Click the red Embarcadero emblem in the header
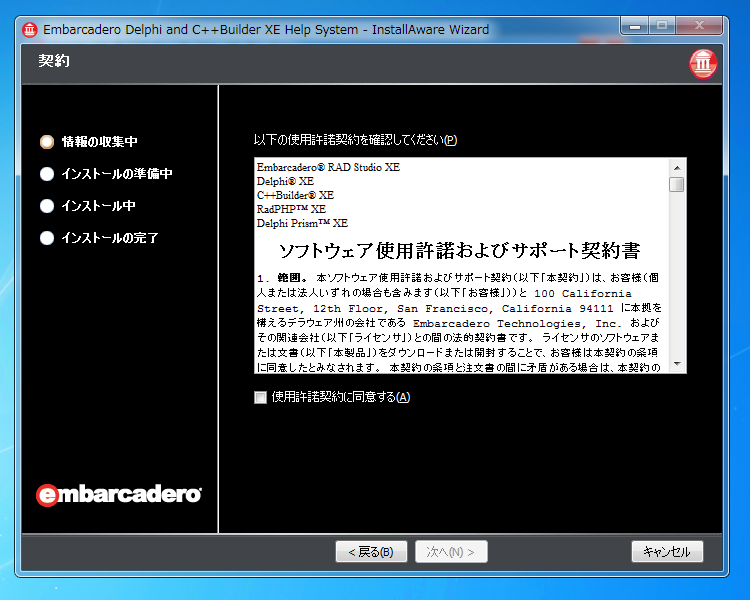This screenshot has height=600, width=750. pyautogui.click(x=703, y=64)
